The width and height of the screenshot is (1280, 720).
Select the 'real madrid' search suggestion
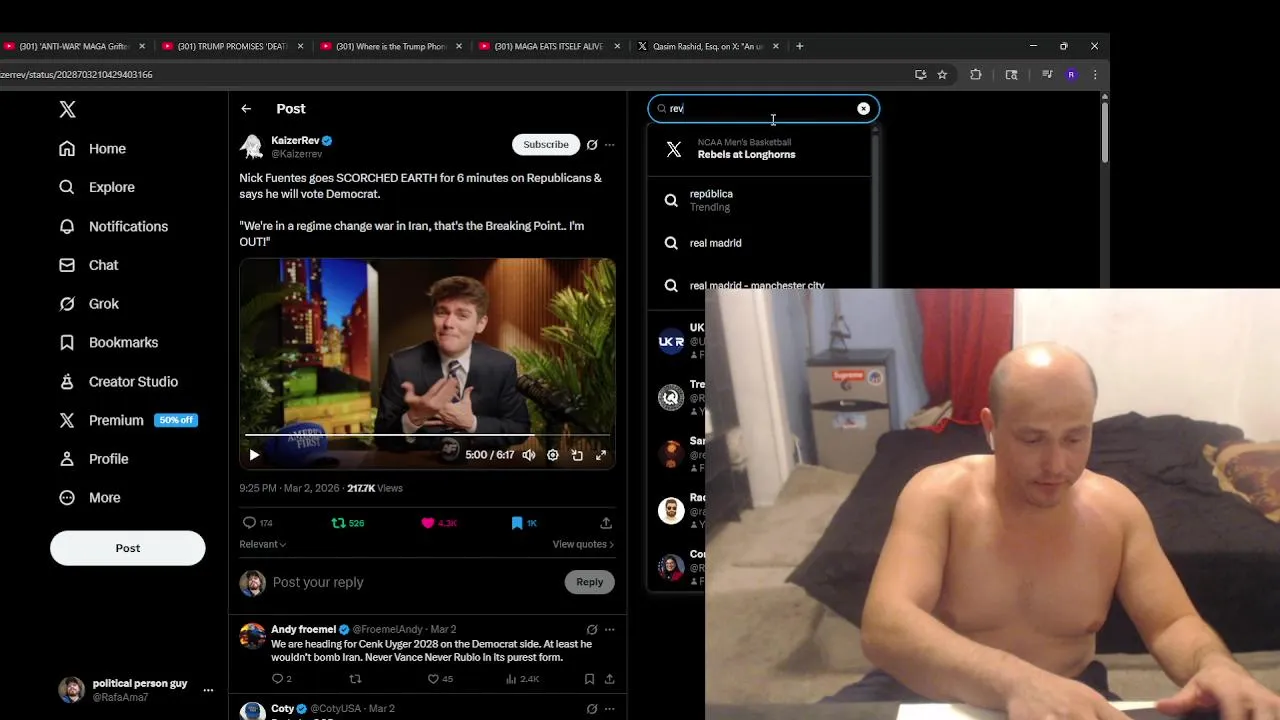tap(760, 243)
